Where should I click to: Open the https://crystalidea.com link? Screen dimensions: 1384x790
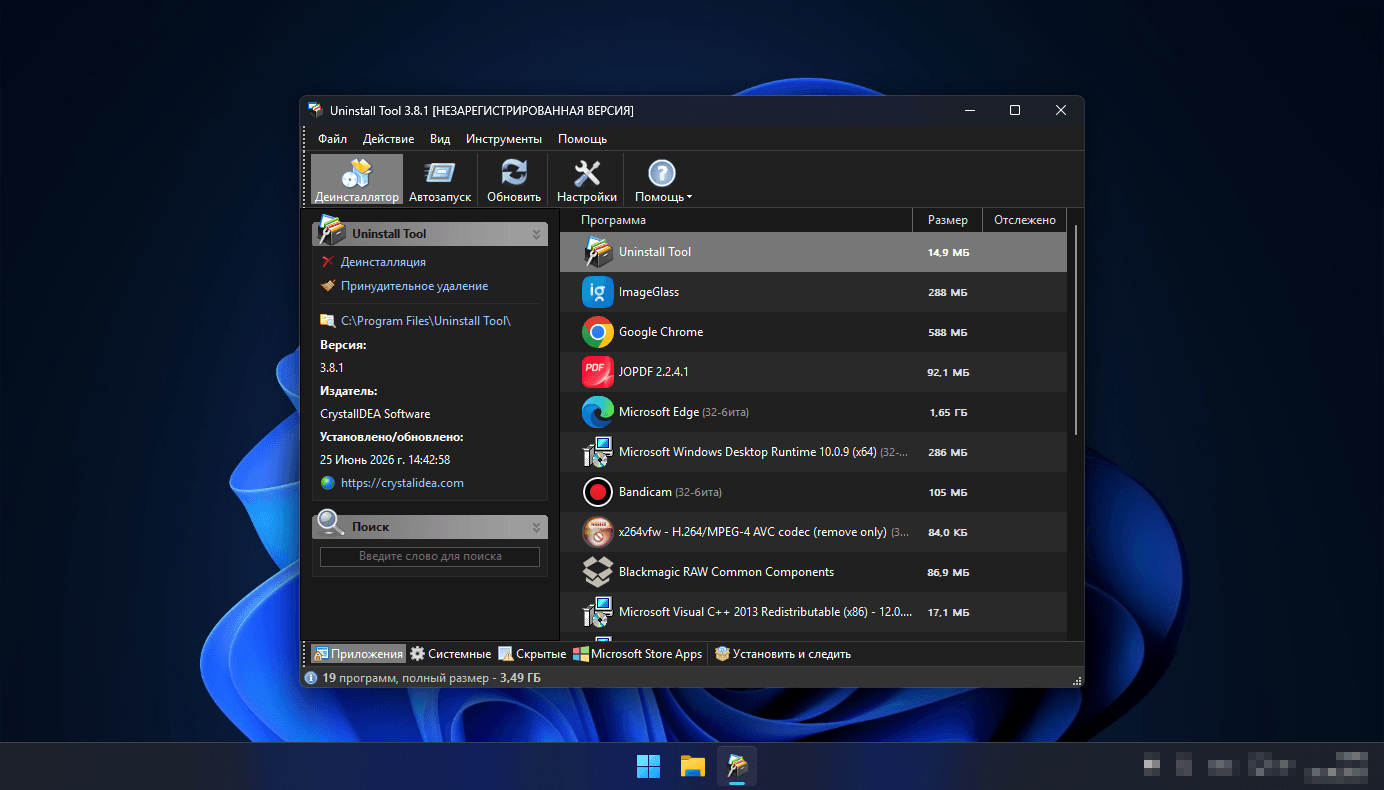[402, 483]
